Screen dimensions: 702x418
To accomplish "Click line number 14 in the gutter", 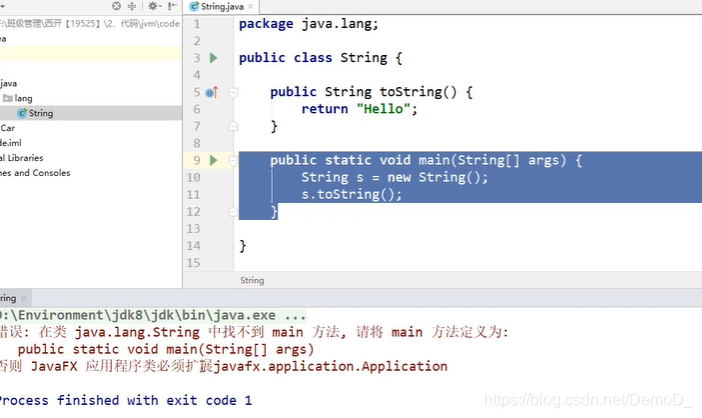I will (193, 246).
